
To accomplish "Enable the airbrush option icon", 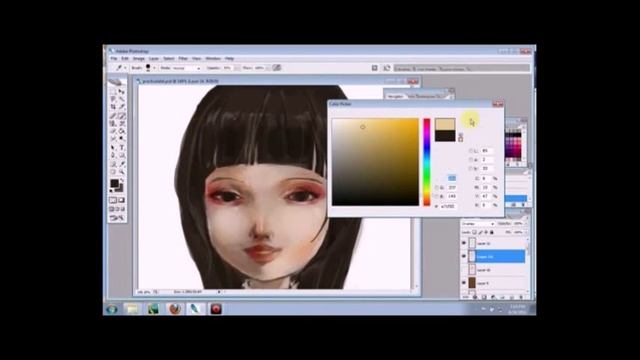I will pyautogui.click(x=277, y=68).
